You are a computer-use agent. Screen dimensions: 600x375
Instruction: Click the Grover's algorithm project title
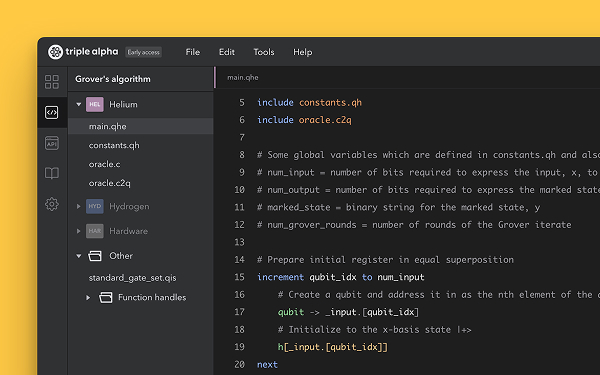112,79
